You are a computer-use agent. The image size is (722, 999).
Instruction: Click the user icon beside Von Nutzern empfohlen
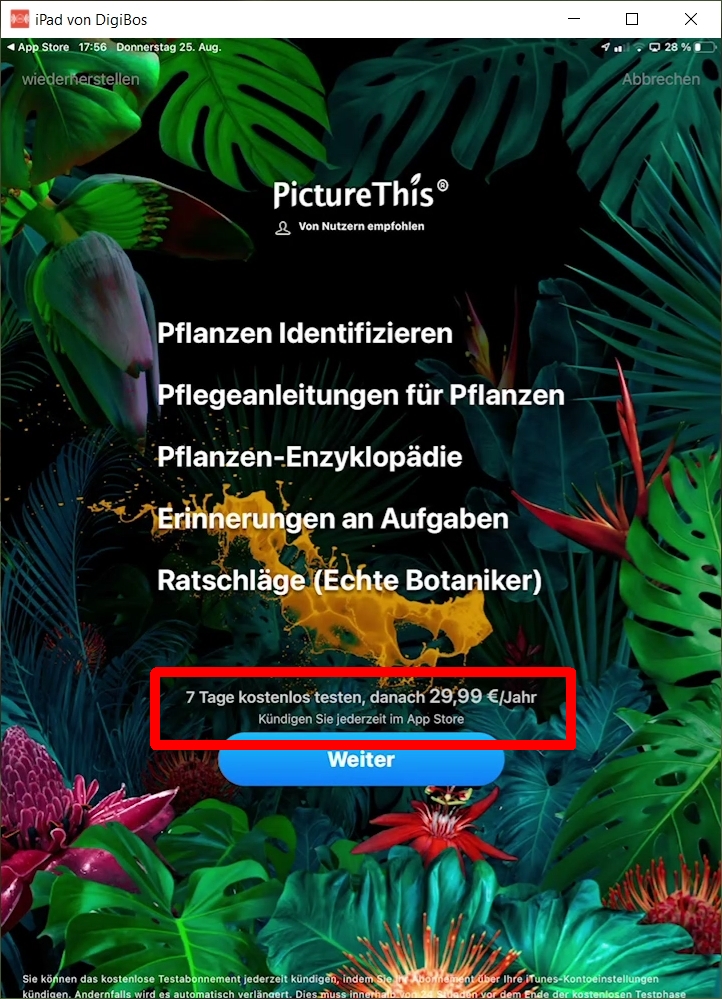(x=282, y=227)
